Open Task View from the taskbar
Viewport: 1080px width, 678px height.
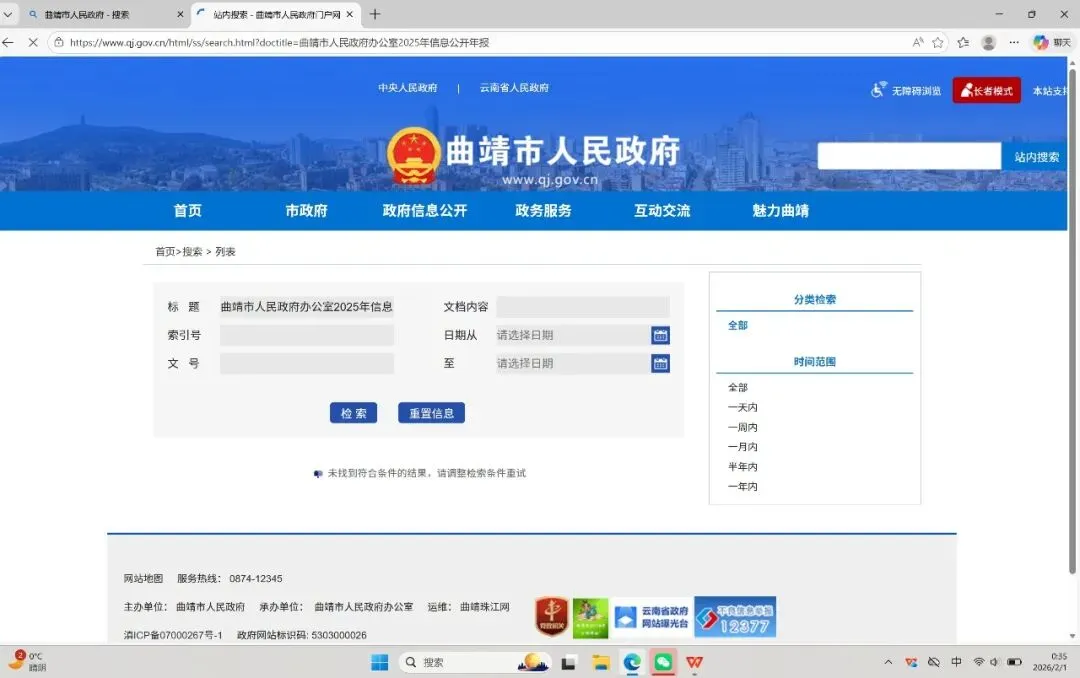568,663
